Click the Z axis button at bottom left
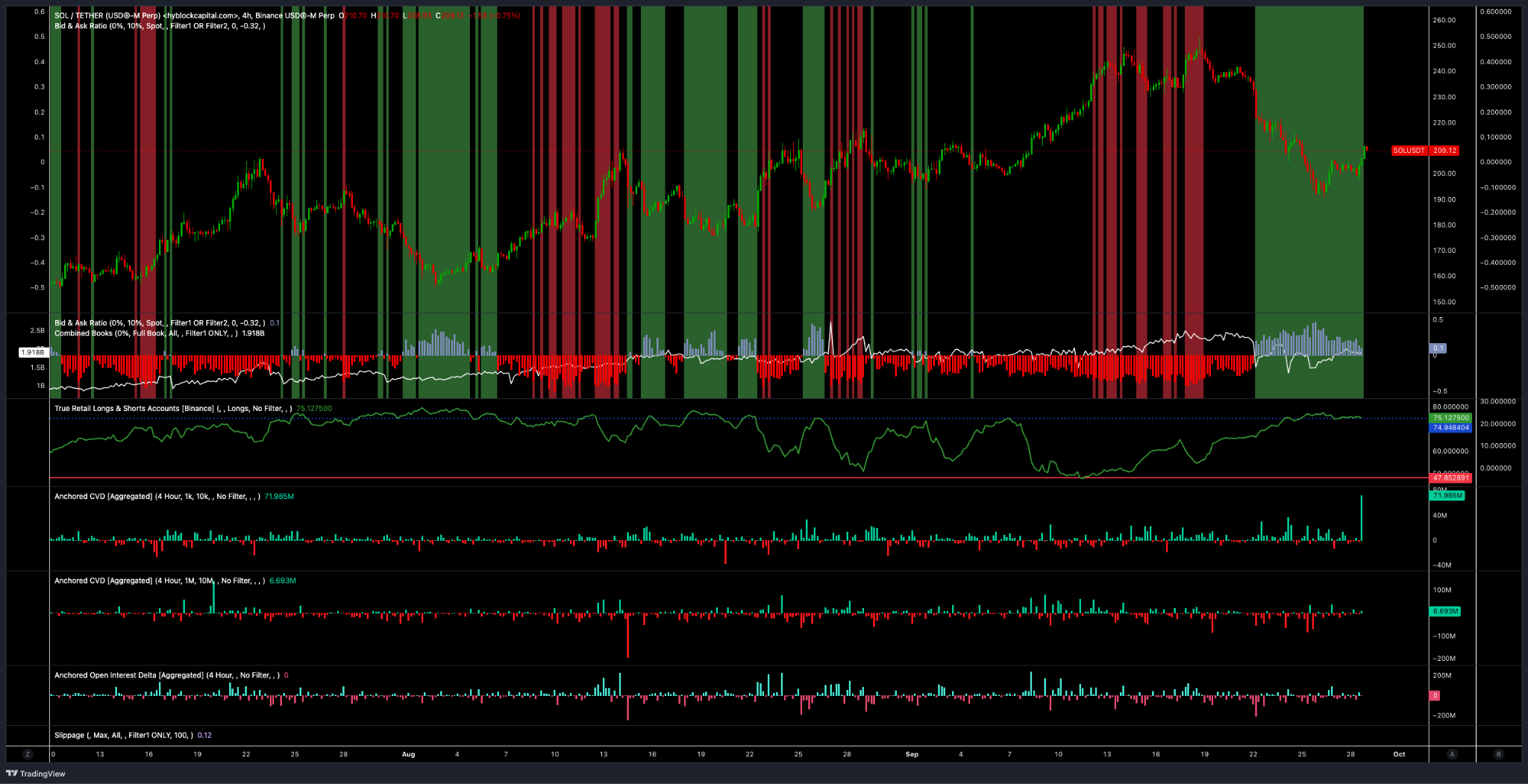The image size is (1528, 784). tap(28, 754)
